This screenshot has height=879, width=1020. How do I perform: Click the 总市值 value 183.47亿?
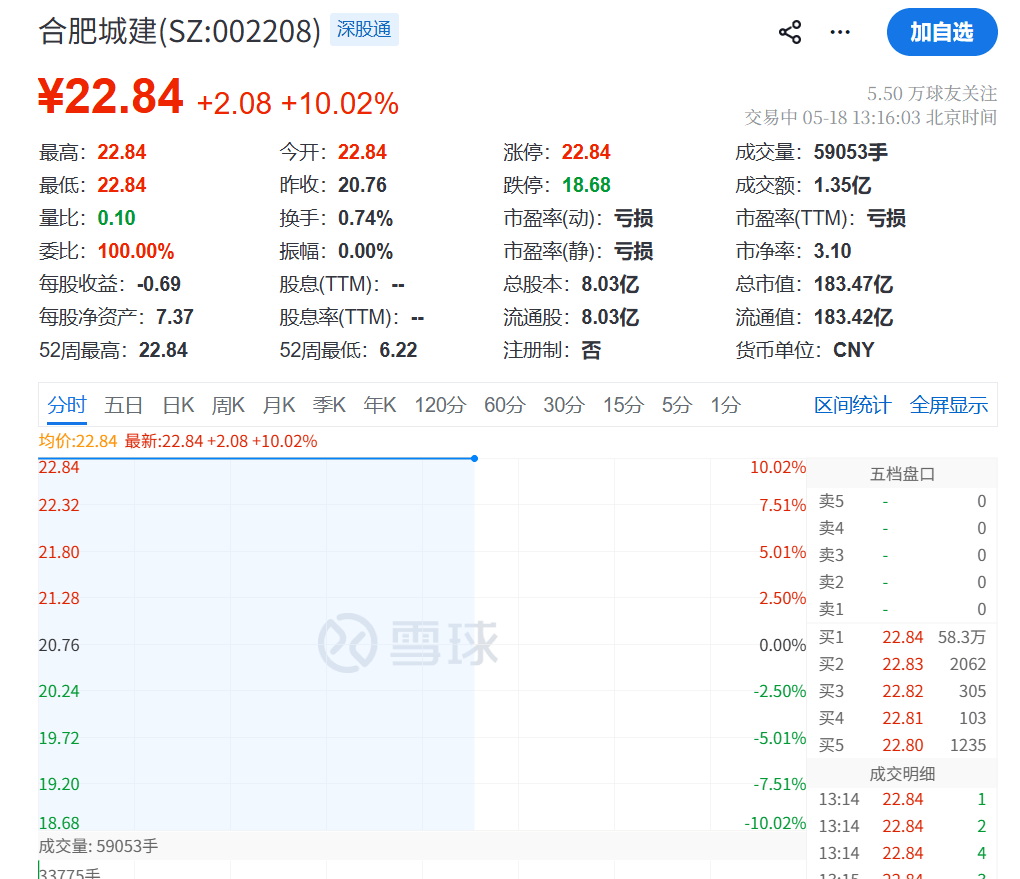click(853, 284)
